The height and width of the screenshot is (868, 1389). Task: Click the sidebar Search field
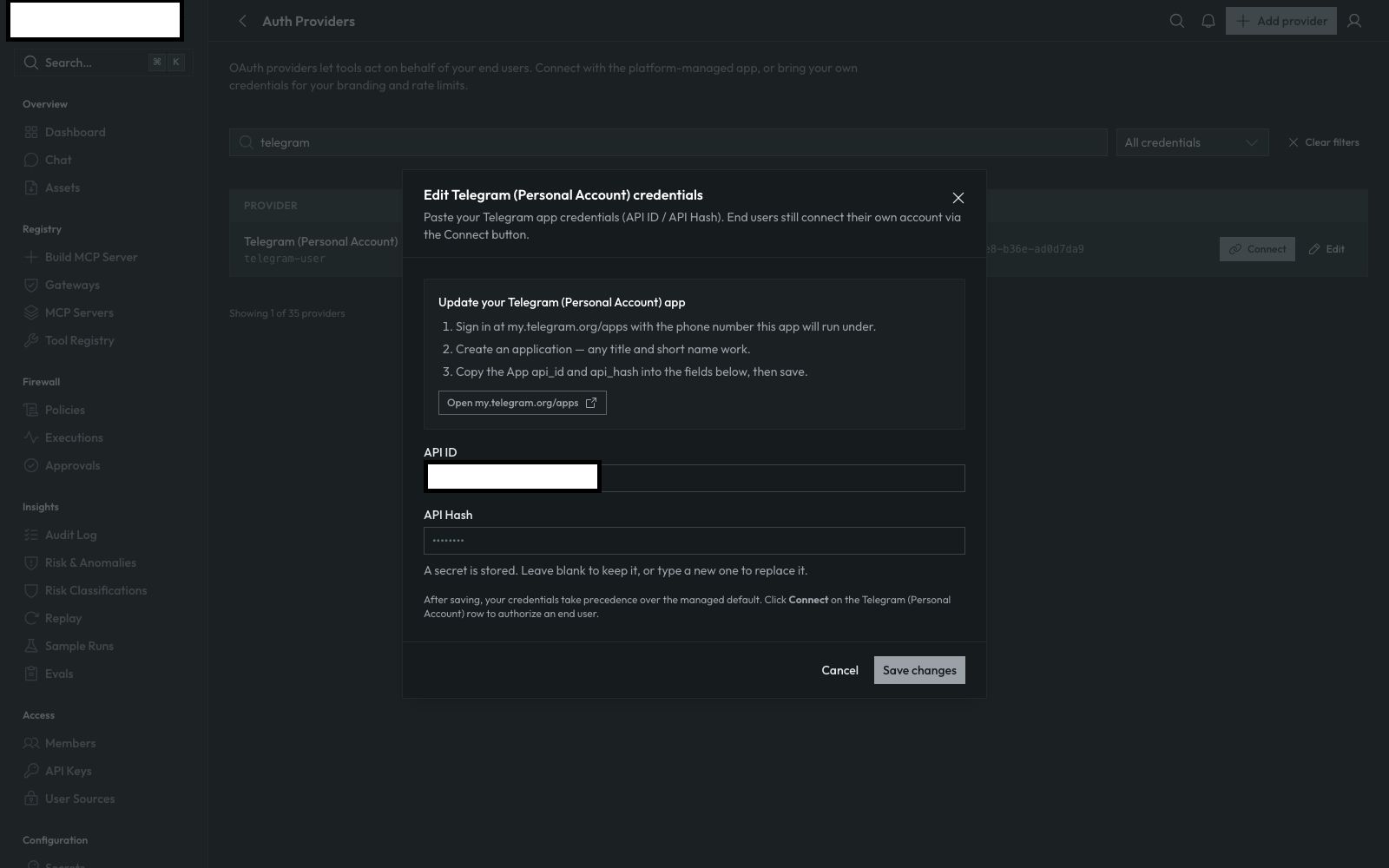[103, 62]
